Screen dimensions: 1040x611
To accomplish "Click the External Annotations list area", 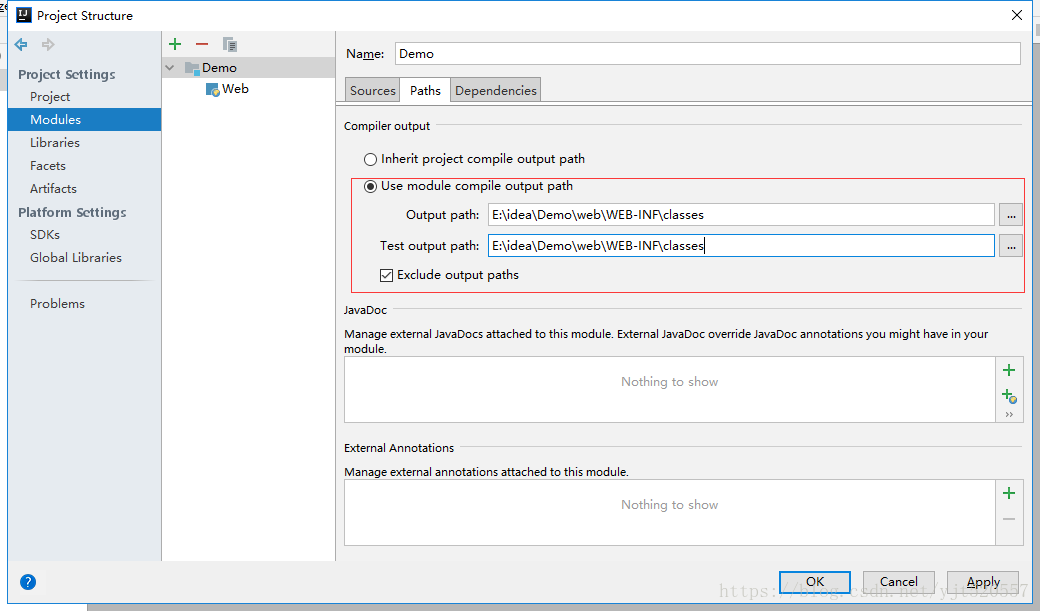I will [x=670, y=513].
